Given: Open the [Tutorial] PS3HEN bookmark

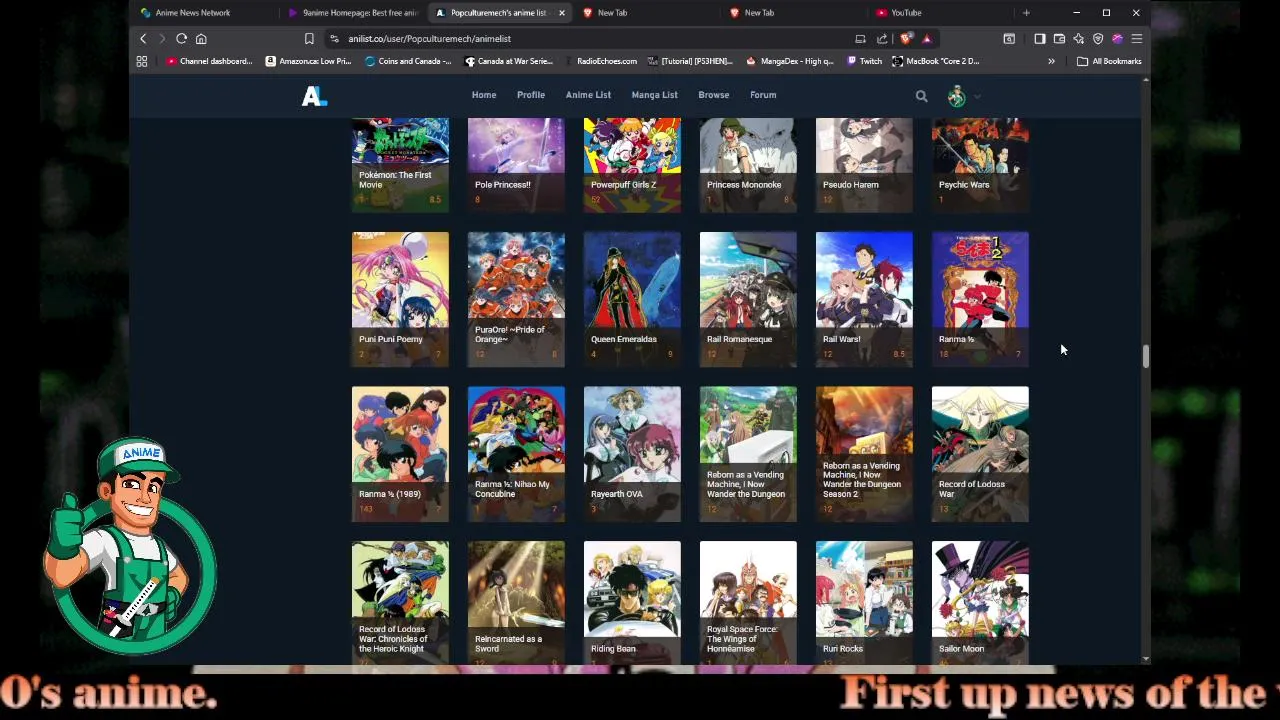Looking at the screenshot, I should pyautogui.click(x=690, y=61).
